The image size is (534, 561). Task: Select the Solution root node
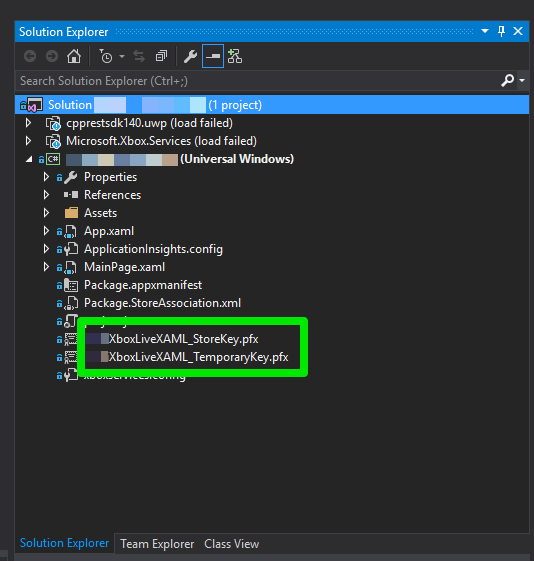pos(272,105)
